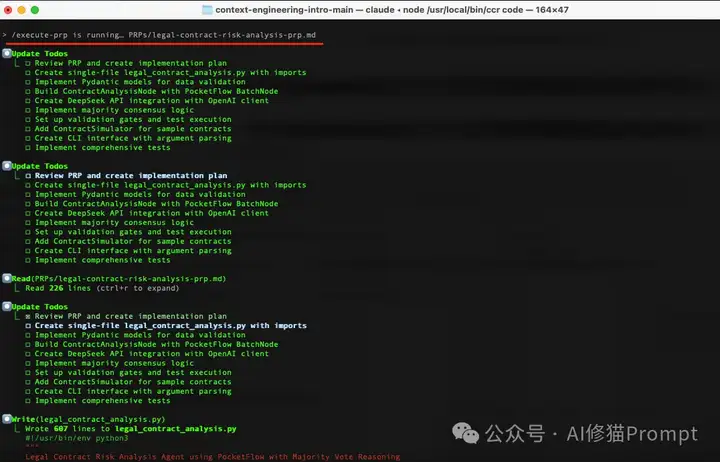Click the bullet icon beside Read(PRPs/legal-contract-risk-analysis-prp.md)

[7, 278]
